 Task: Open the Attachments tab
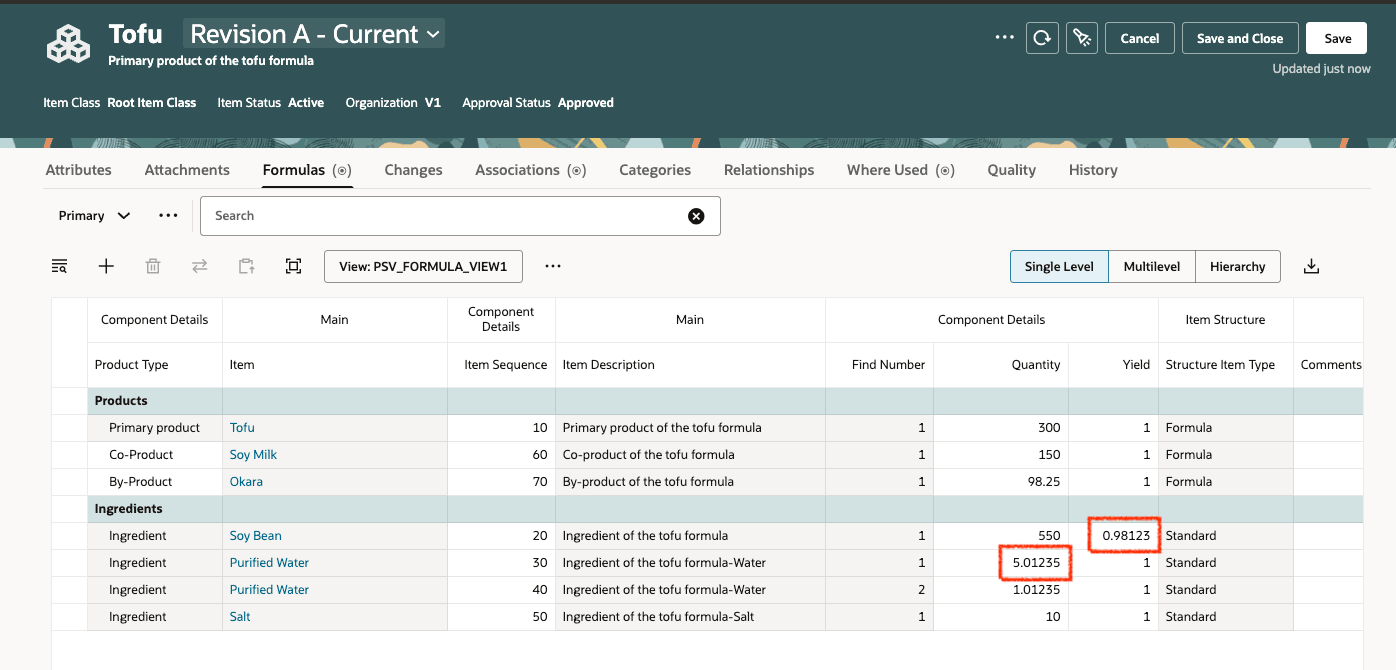point(187,170)
